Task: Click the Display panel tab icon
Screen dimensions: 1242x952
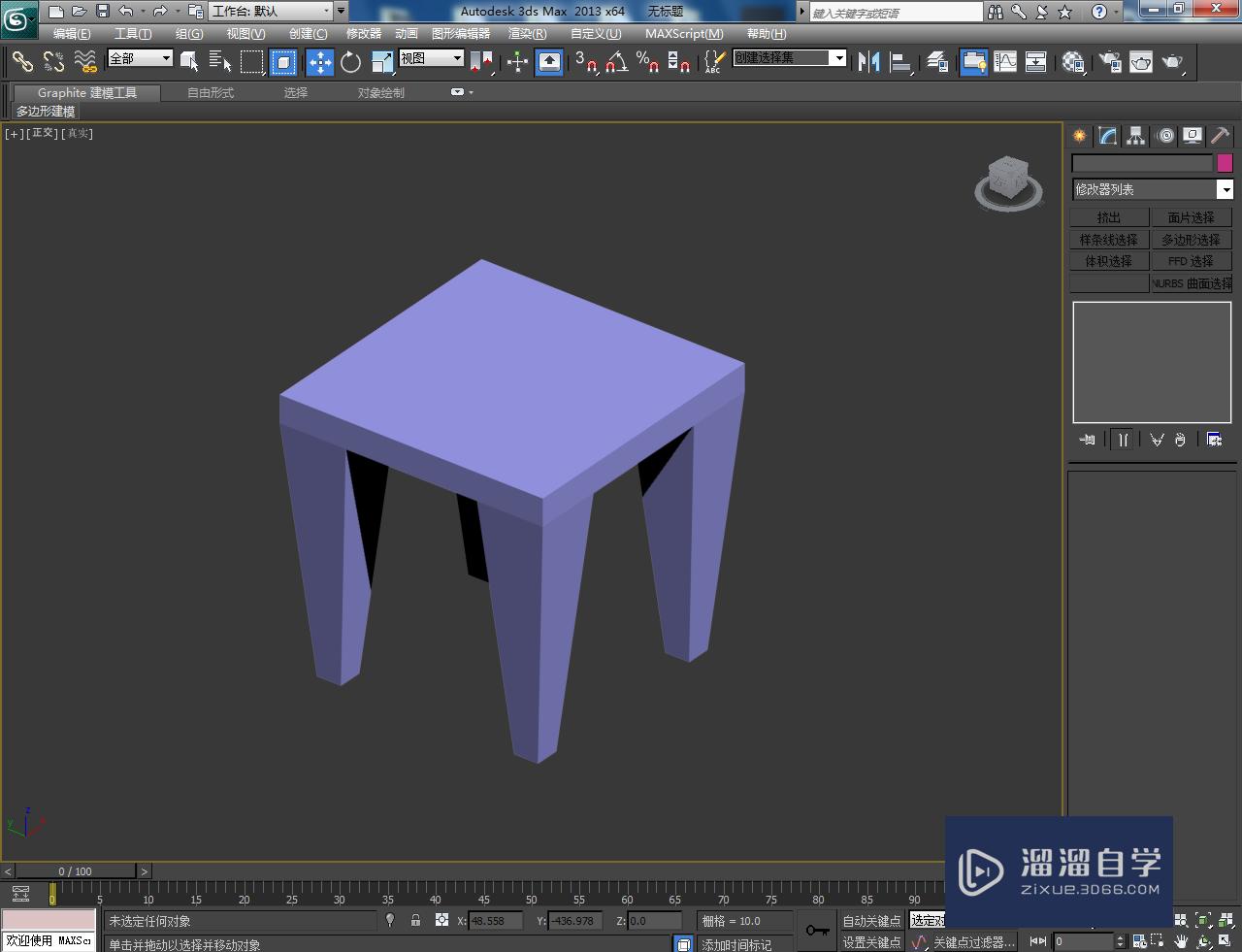Action: (1193, 136)
